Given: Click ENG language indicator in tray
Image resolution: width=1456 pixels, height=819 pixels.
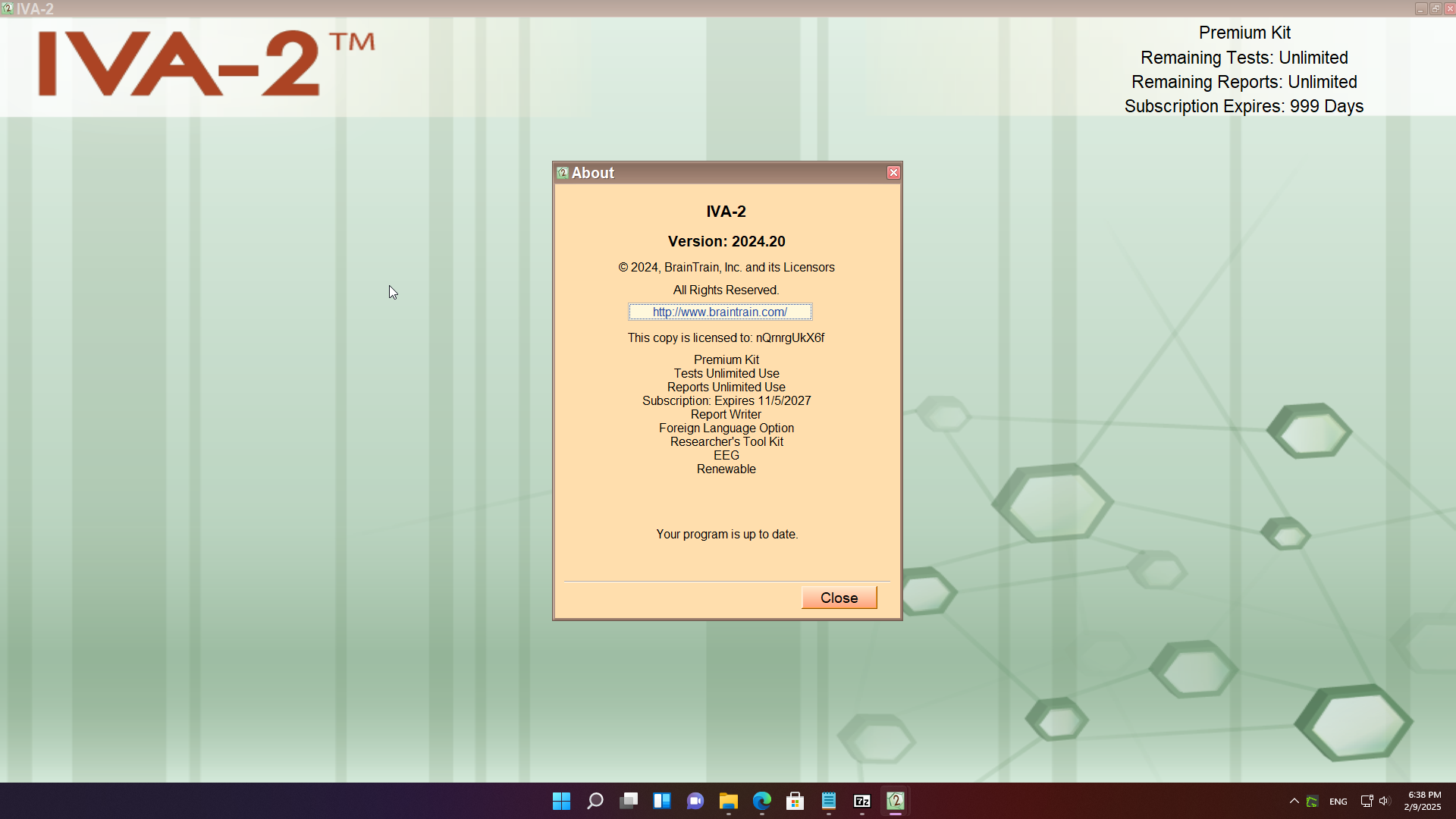Looking at the screenshot, I should [1338, 802].
